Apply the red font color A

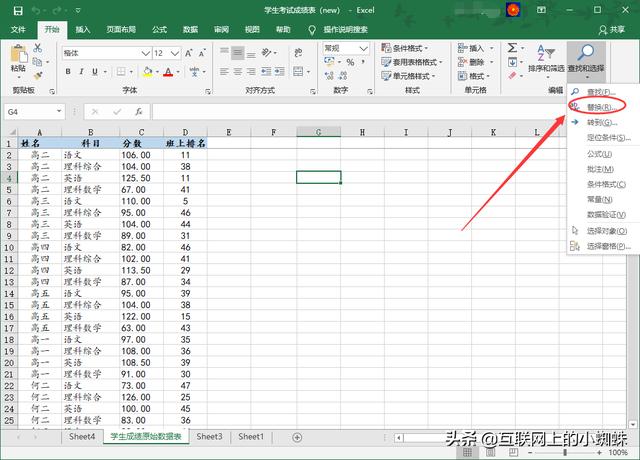click(x=168, y=72)
